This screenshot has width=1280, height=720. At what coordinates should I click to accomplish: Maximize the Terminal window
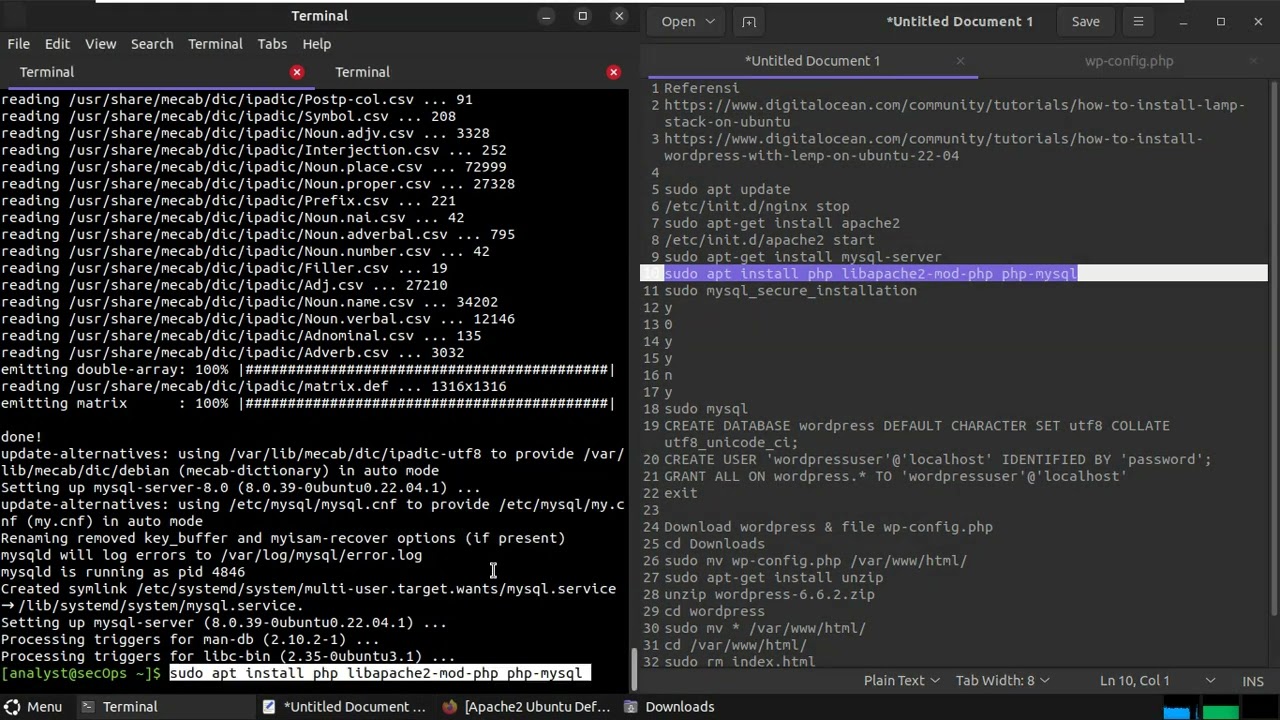pos(583,16)
